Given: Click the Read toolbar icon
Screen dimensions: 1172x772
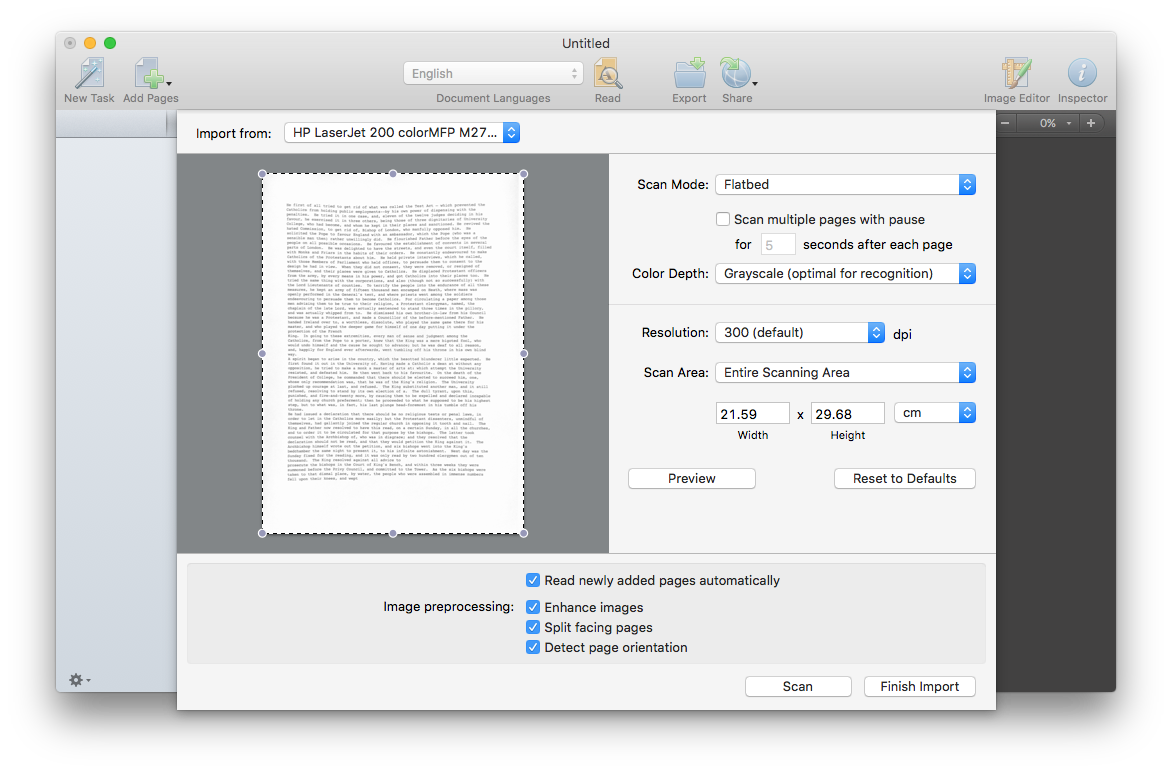Looking at the screenshot, I should coord(608,73).
